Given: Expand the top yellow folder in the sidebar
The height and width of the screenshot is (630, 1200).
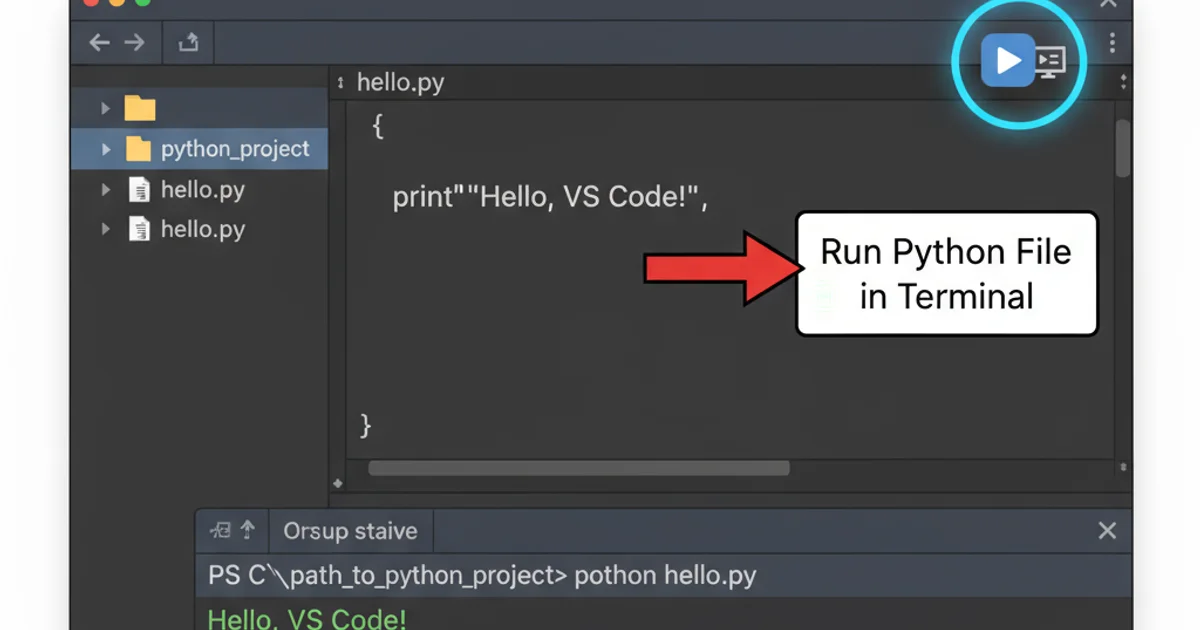Looking at the screenshot, I should click(x=106, y=107).
